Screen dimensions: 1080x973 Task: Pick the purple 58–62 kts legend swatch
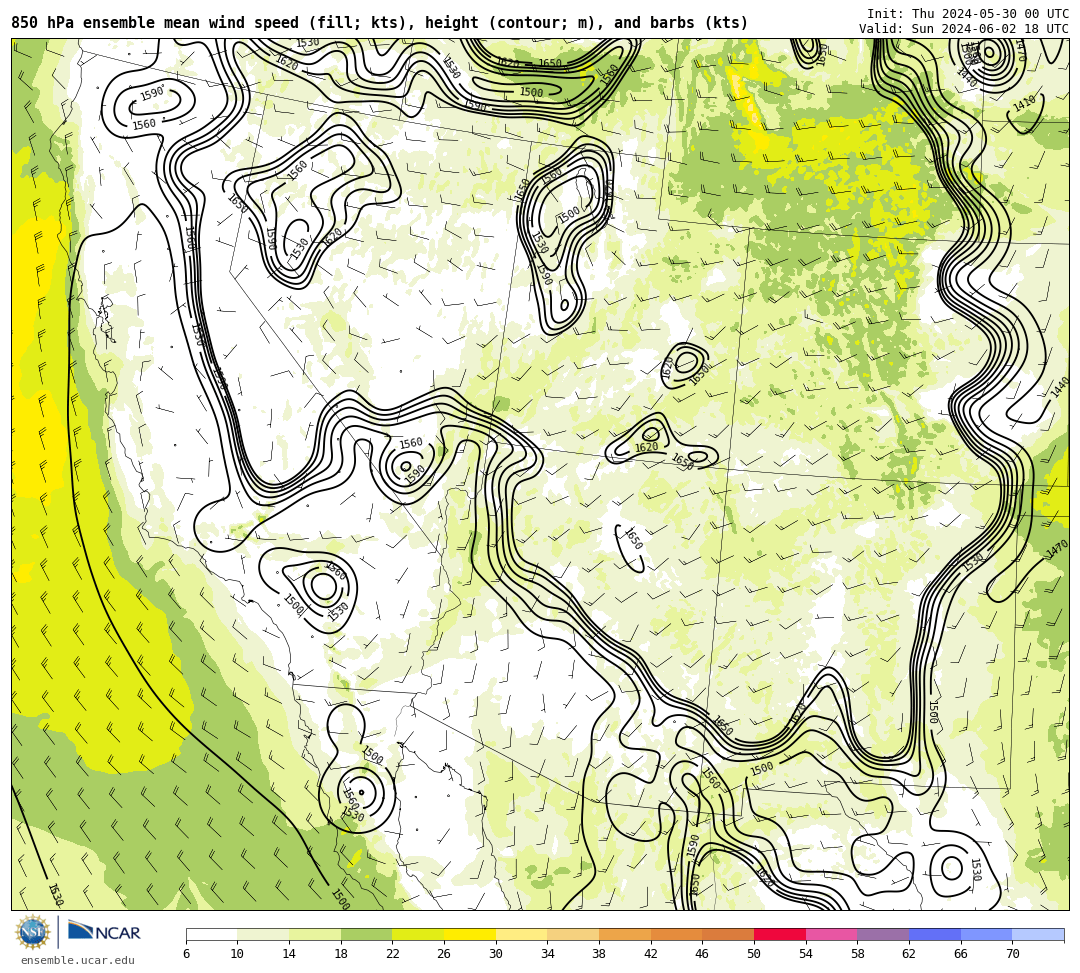tap(883, 934)
